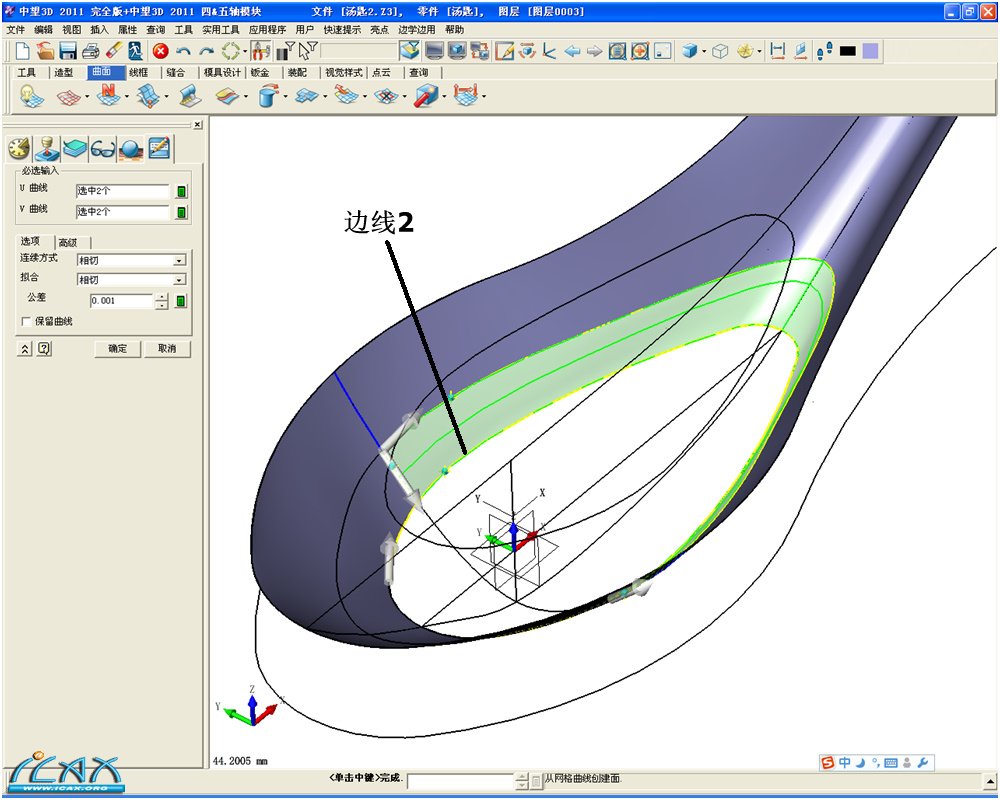Open the 插入 menu
Image resolution: width=1000 pixels, height=800 pixels.
click(99, 30)
